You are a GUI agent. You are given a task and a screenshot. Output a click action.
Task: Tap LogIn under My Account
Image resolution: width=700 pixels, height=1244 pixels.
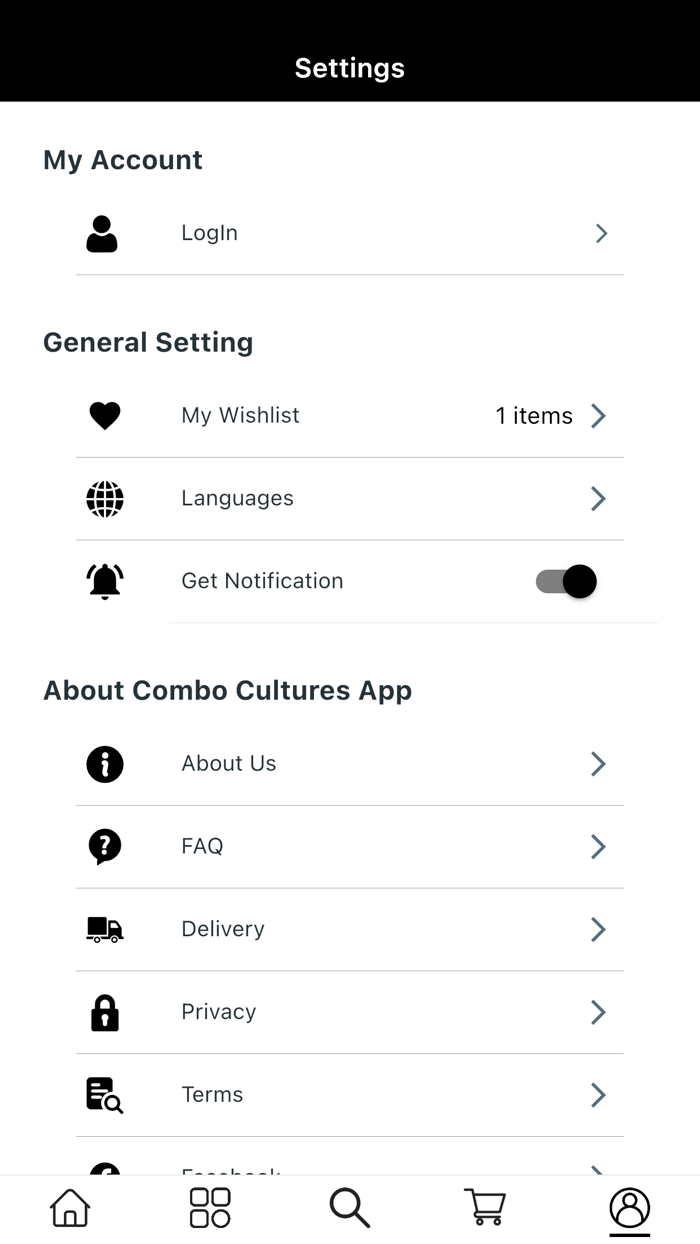209,233
